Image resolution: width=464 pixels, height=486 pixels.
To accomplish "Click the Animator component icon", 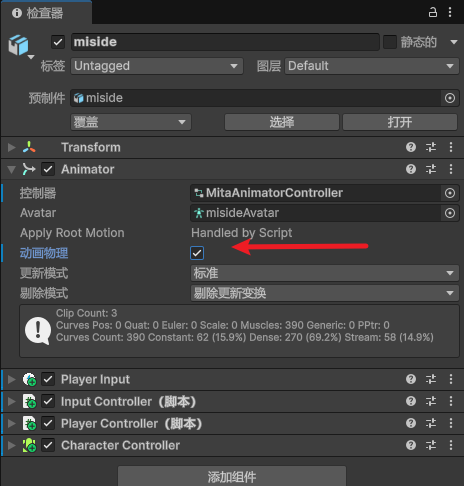I will click(29, 169).
